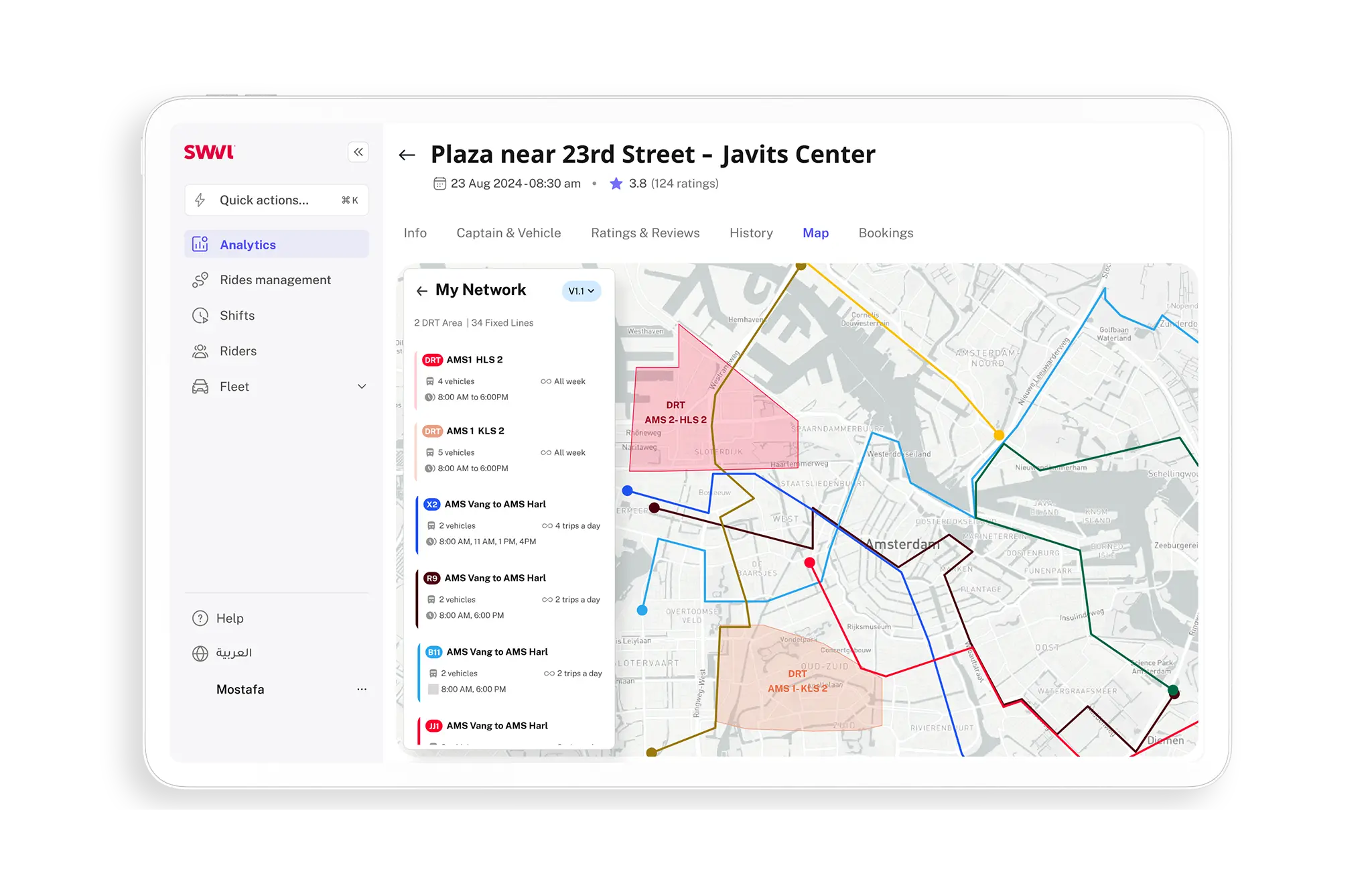1372x884 pixels.
Task: Go back from My Network panel
Action: coord(421,291)
